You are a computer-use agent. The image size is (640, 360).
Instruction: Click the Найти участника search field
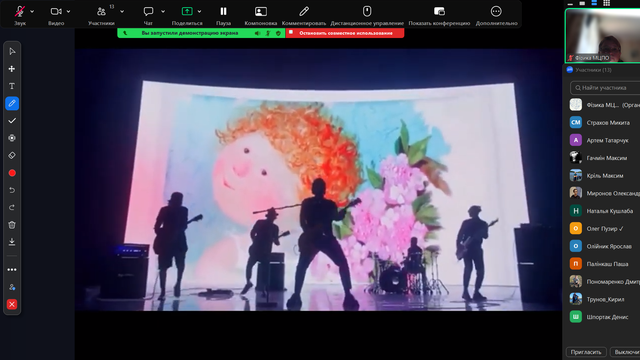coord(605,88)
